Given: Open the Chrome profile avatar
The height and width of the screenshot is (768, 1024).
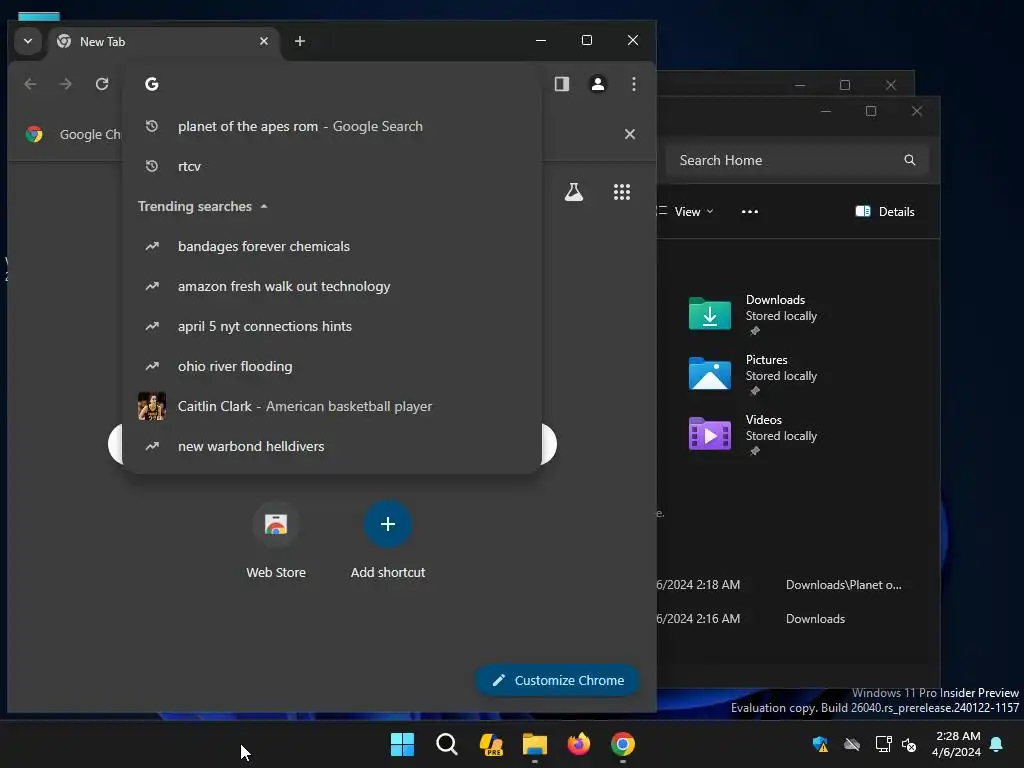Looking at the screenshot, I should (x=598, y=84).
